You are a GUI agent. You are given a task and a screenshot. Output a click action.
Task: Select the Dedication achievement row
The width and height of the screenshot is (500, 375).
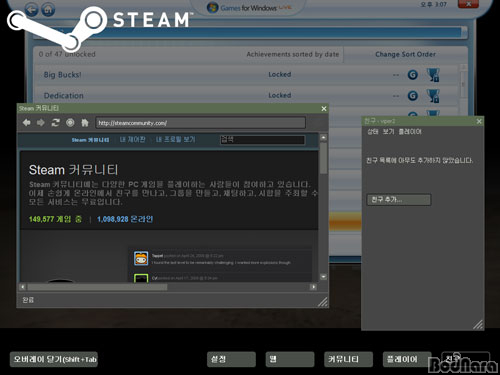point(247,96)
